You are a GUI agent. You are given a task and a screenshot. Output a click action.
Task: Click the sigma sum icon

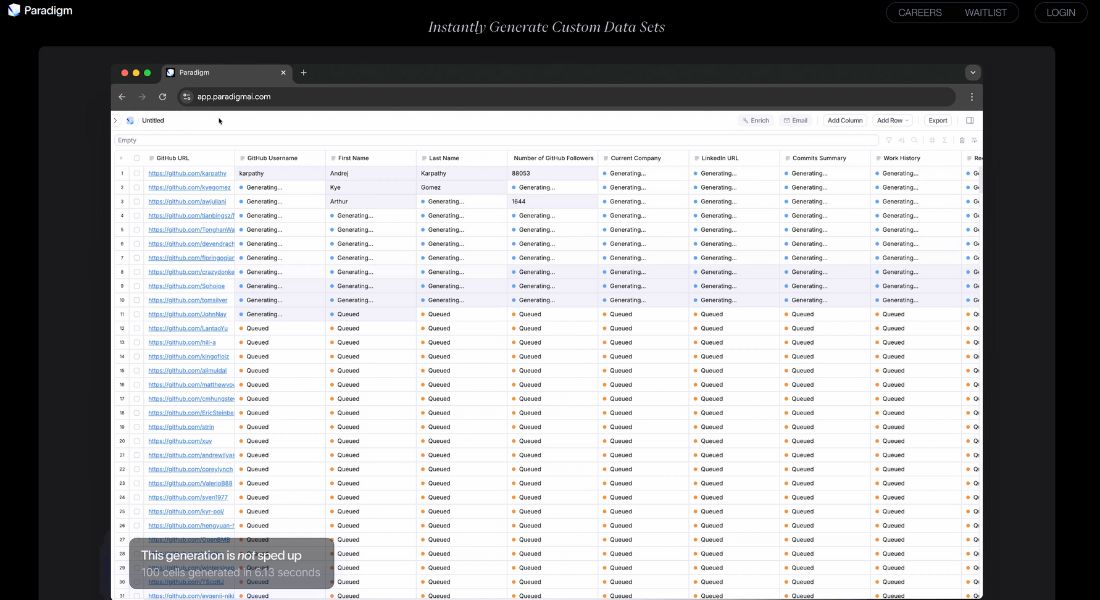point(944,140)
